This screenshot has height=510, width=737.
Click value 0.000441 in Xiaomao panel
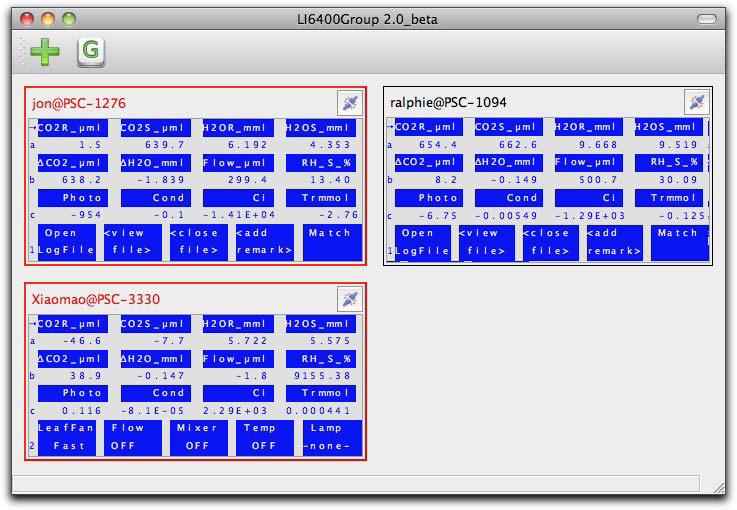(319, 411)
